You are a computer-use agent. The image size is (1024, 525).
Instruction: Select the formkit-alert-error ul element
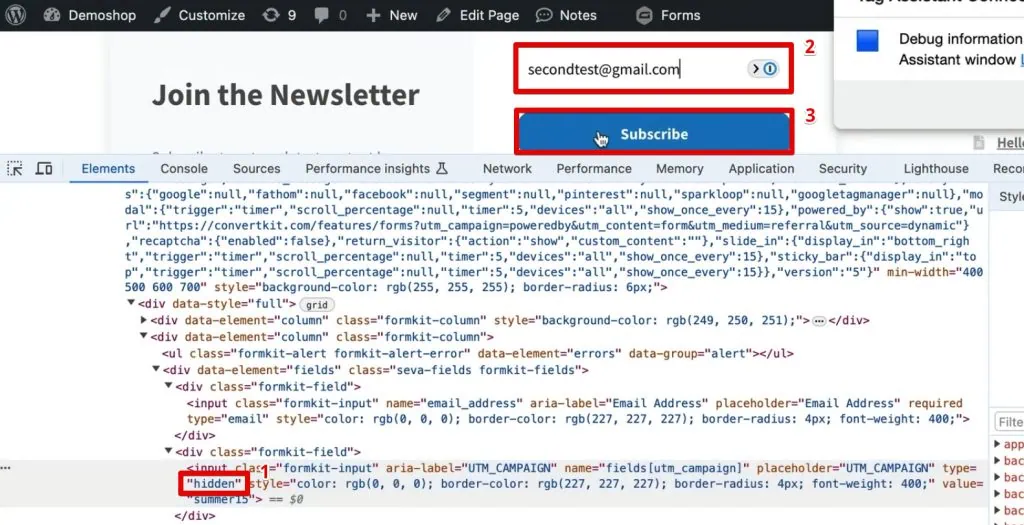(477, 353)
